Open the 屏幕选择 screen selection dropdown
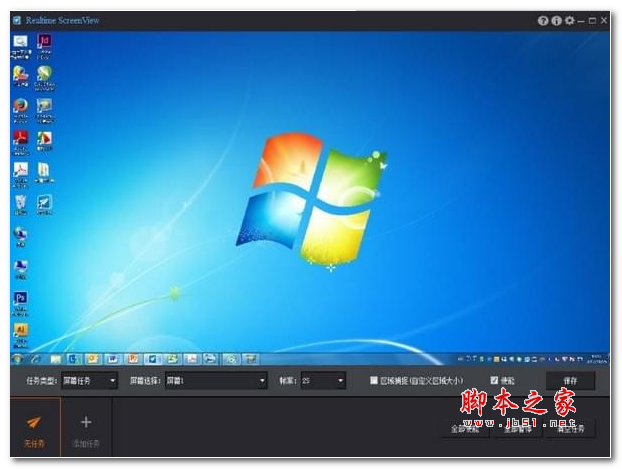 pos(216,381)
